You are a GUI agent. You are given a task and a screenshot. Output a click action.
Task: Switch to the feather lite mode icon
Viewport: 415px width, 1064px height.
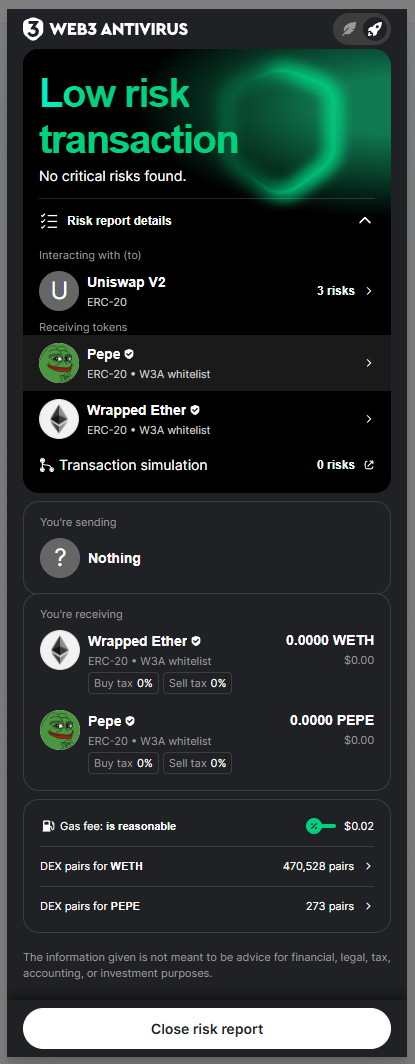click(x=349, y=29)
